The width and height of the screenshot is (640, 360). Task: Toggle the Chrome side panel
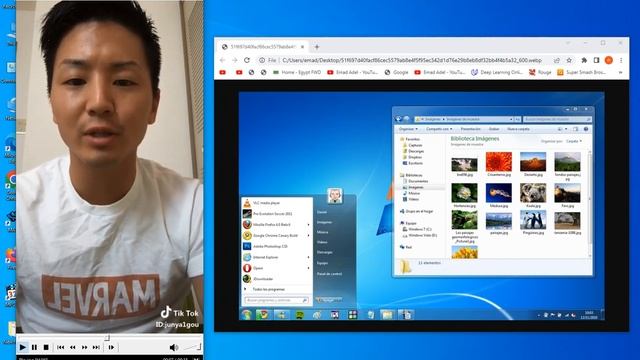tap(596, 60)
